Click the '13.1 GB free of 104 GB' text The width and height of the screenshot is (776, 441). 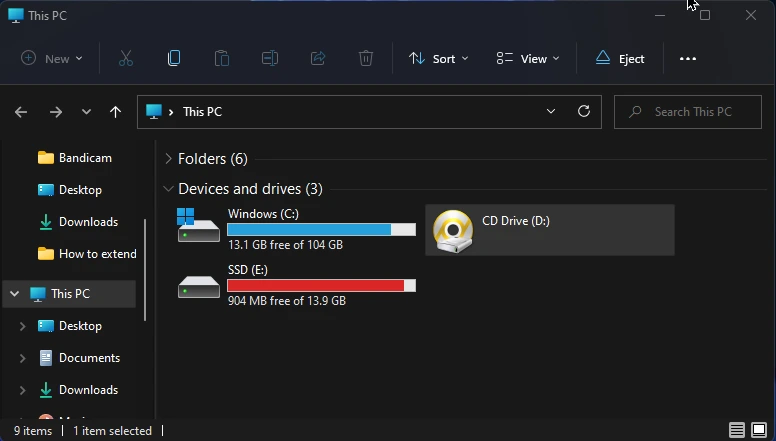click(286, 245)
